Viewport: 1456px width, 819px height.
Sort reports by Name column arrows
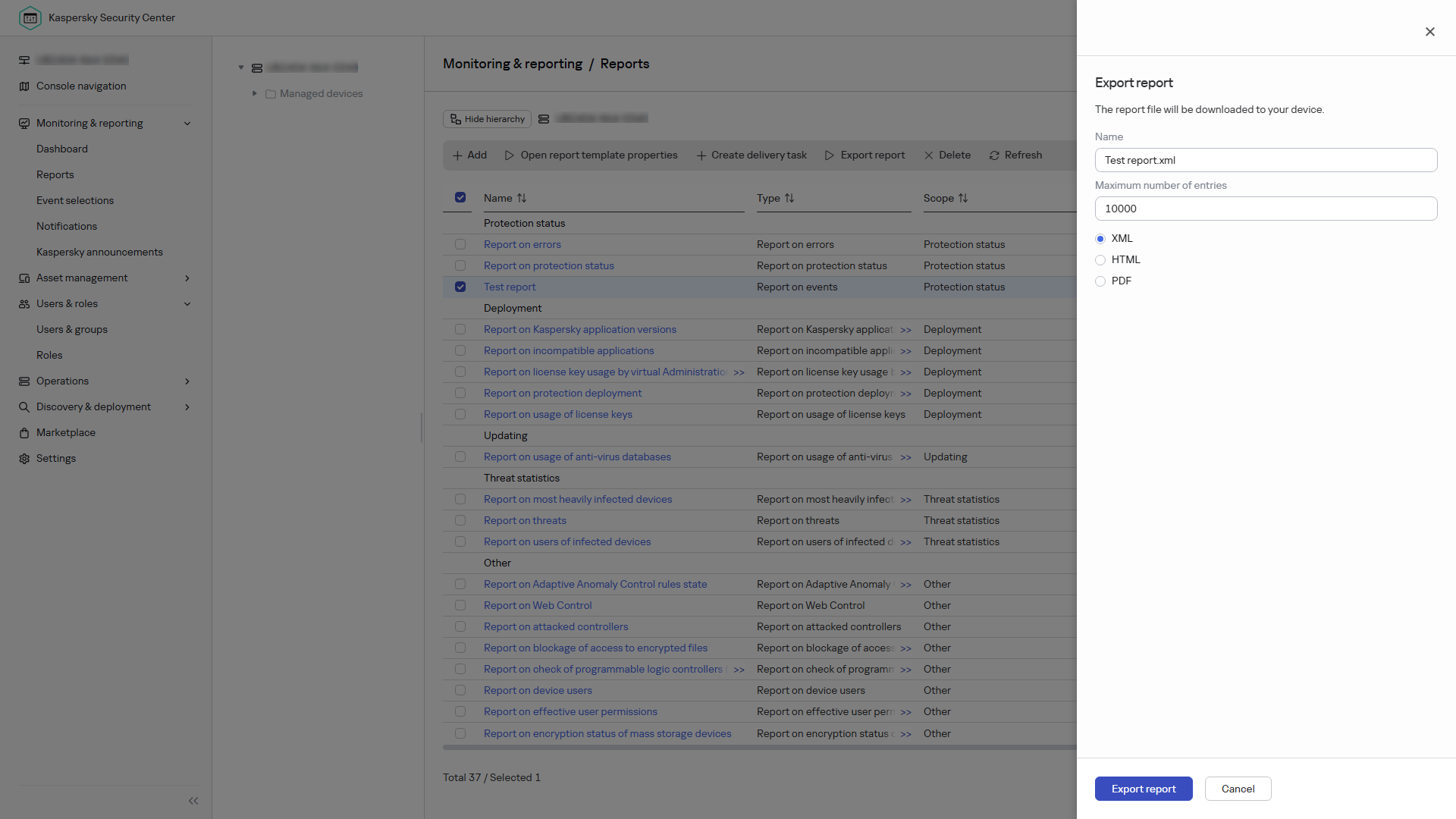click(x=522, y=198)
